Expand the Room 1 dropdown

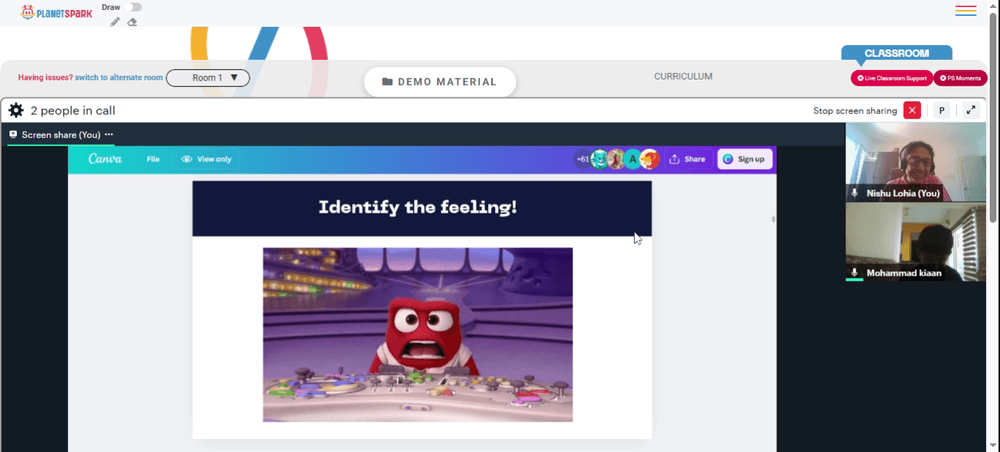pos(208,78)
